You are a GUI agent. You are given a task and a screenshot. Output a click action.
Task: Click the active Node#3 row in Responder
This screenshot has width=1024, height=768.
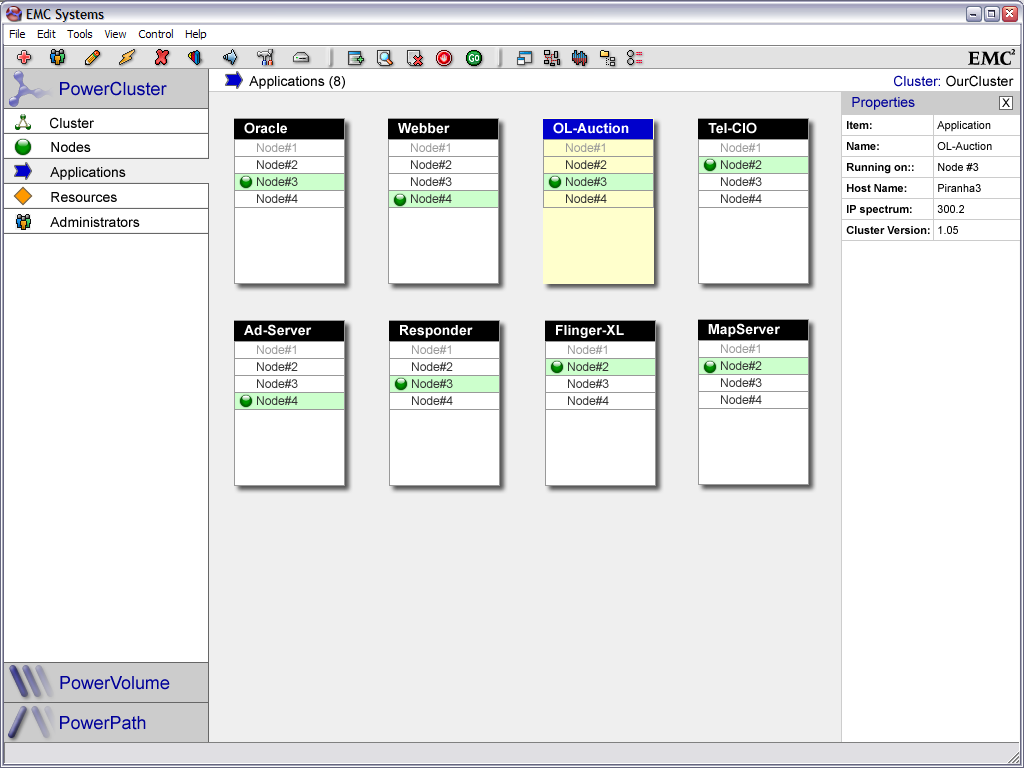point(444,384)
